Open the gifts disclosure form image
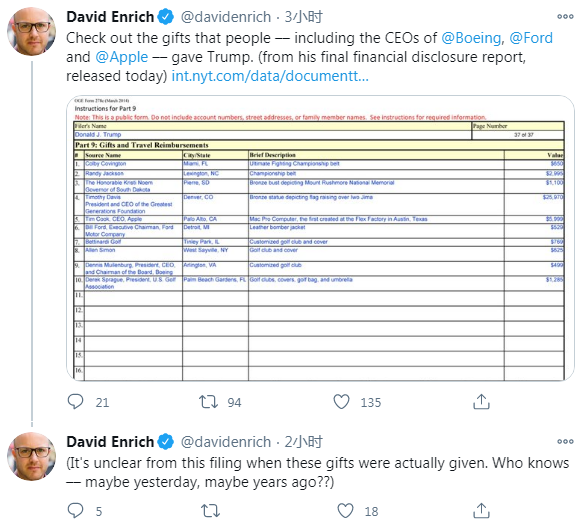582x524 pixels. point(320,238)
